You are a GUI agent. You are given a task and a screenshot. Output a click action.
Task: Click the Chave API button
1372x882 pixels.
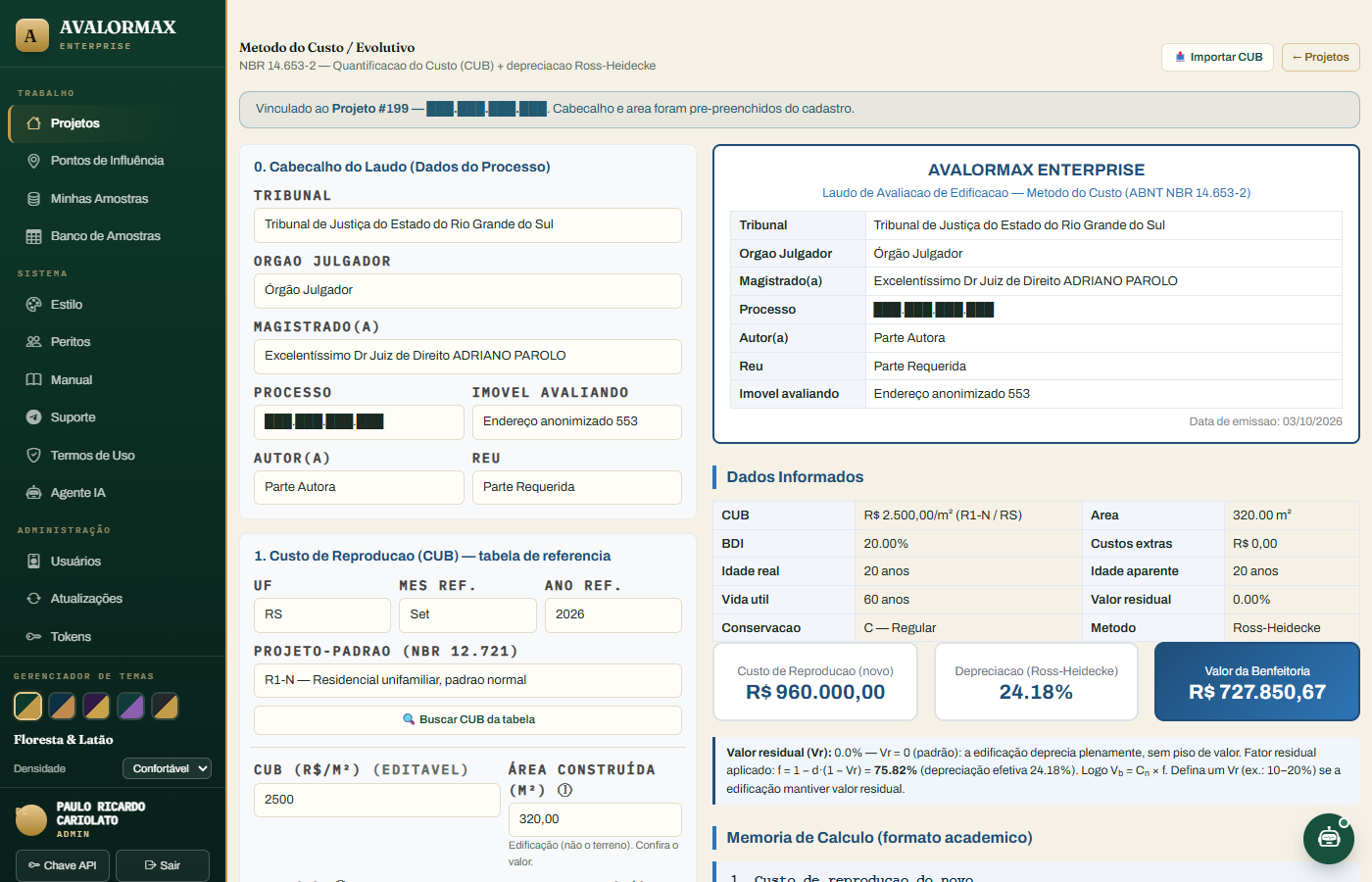point(63,865)
